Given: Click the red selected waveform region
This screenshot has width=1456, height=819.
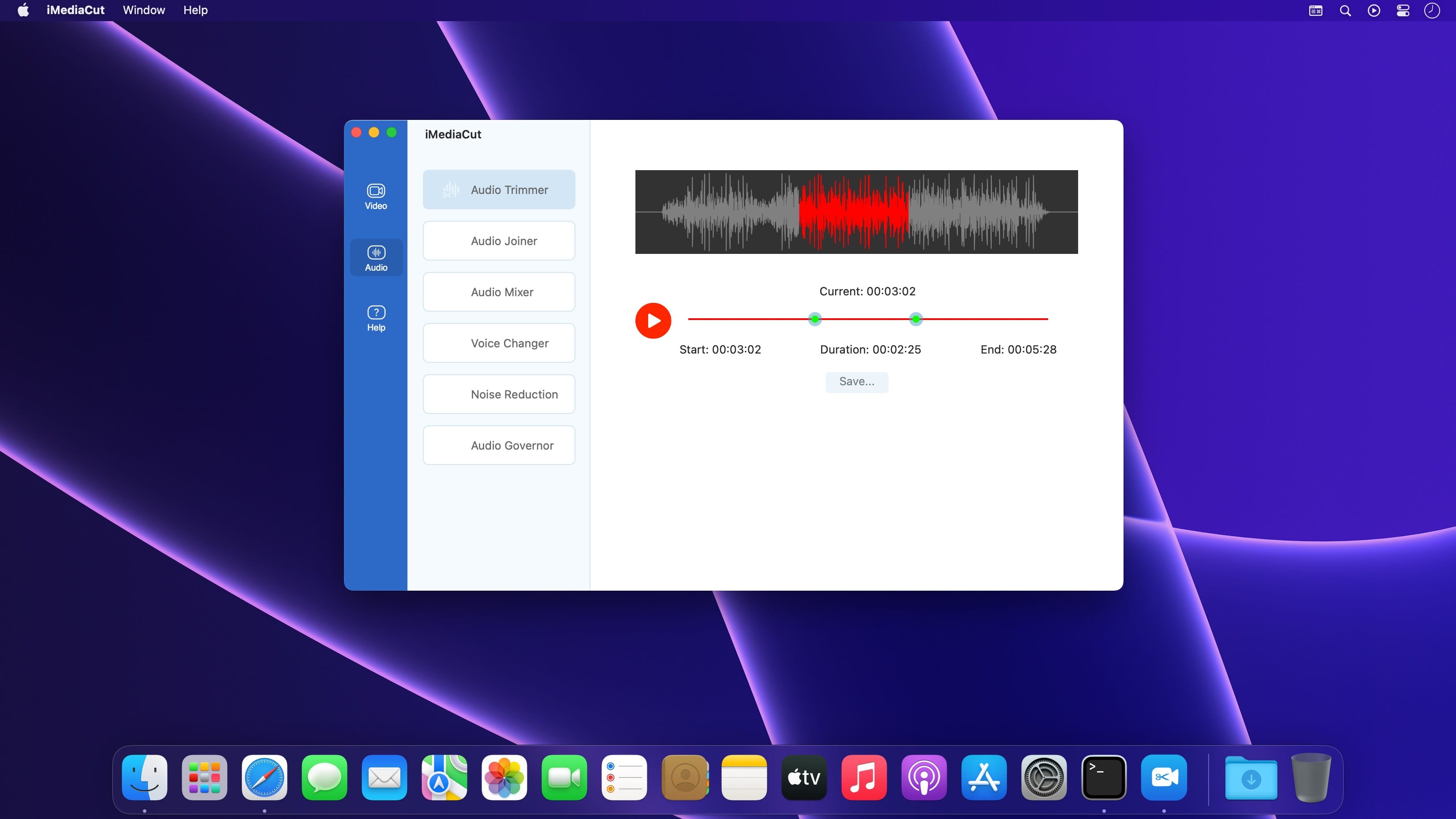Looking at the screenshot, I should click(854, 212).
